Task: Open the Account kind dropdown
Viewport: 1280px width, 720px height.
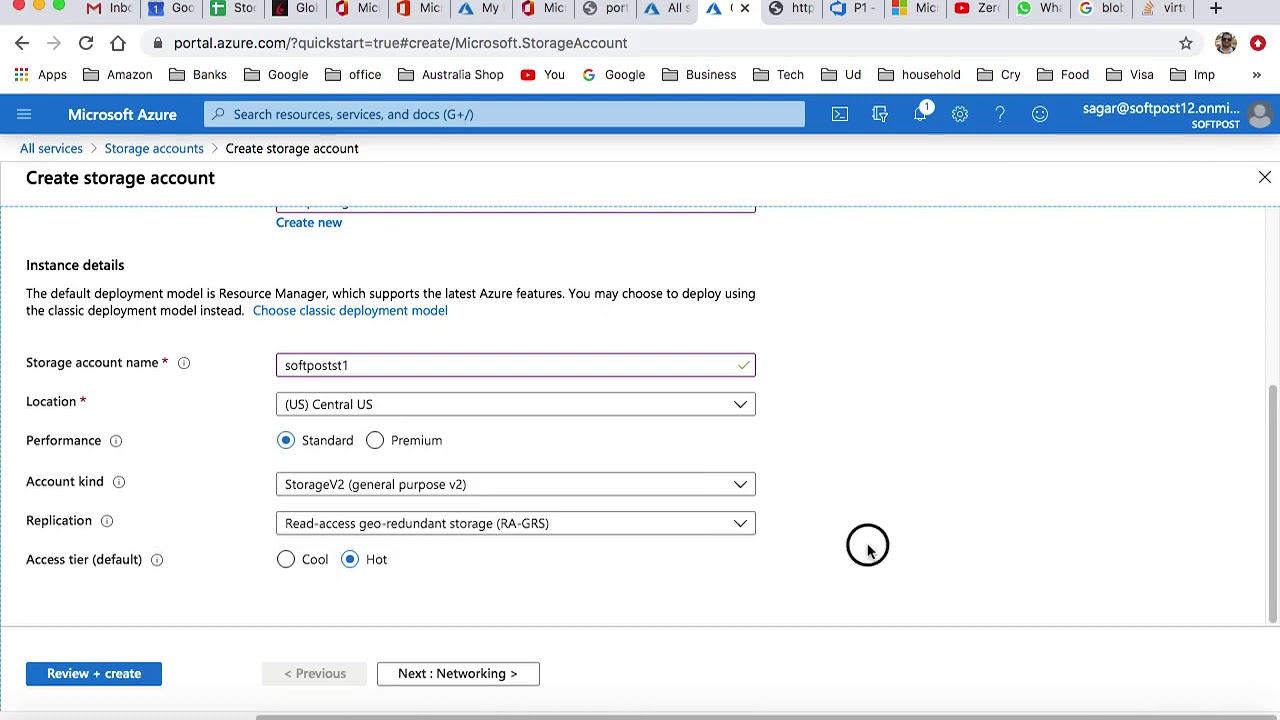Action: pos(516,484)
